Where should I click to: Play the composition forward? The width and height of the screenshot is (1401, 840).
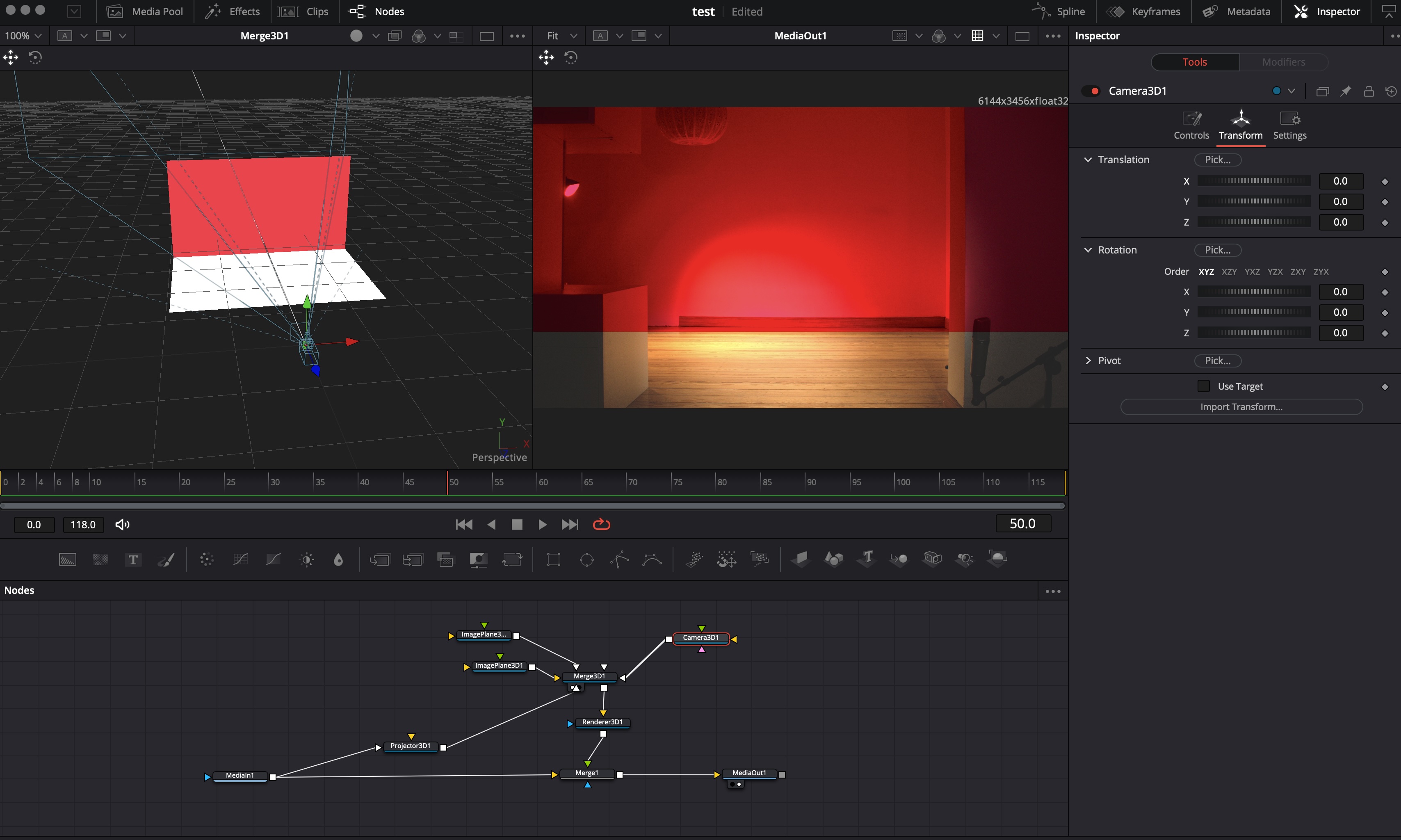pos(542,525)
